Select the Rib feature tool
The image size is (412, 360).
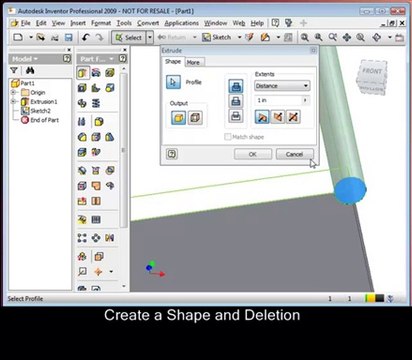coord(96,88)
